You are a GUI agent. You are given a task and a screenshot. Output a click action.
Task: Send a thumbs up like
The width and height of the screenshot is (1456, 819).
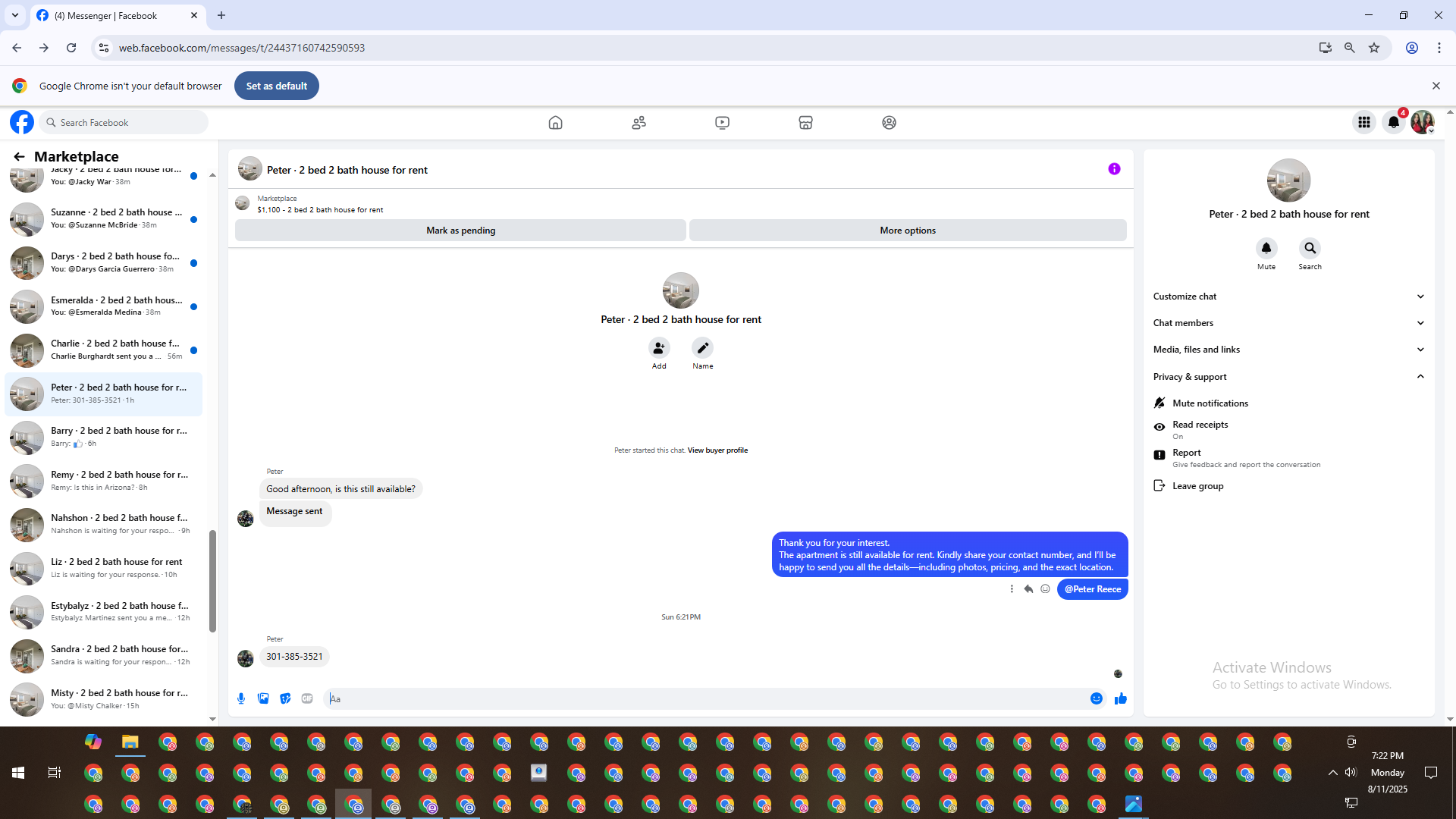(1121, 698)
